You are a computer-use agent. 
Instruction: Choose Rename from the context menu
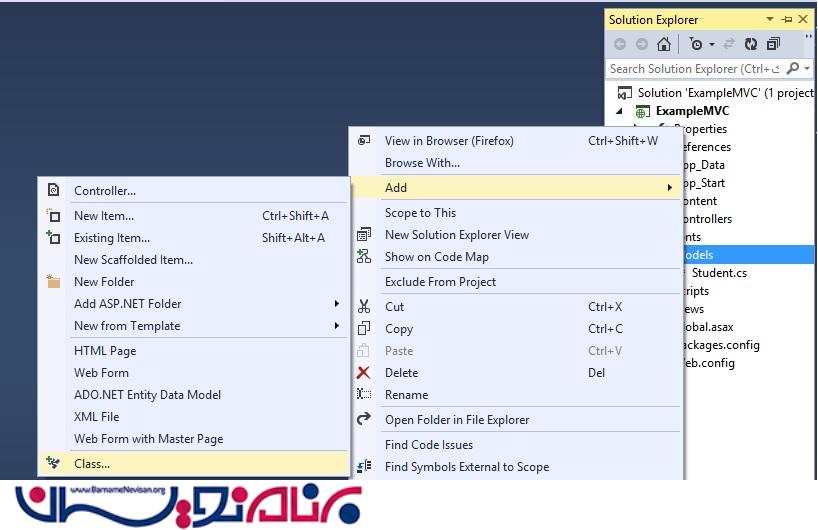516,394
